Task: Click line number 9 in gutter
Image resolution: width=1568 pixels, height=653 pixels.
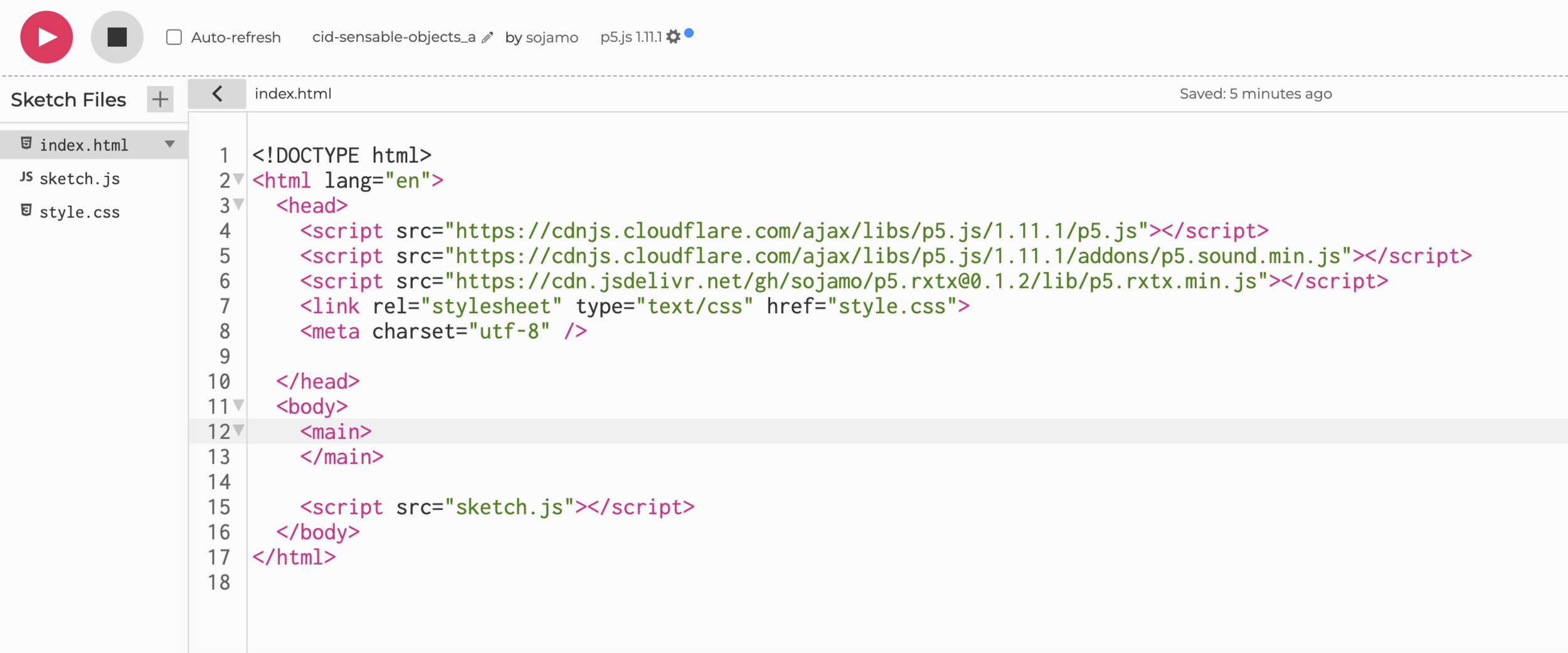Action: (x=225, y=356)
